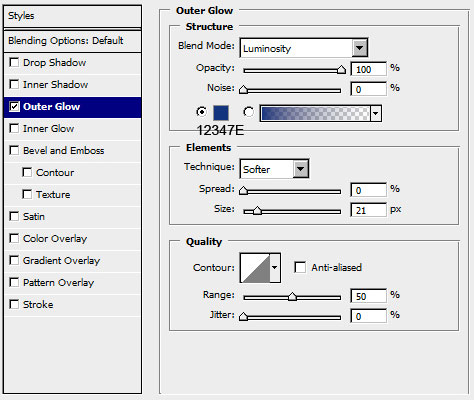474x400 pixels.
Task: Tick the Texture sub-option checkbox
Action: [x=27, y=194]
